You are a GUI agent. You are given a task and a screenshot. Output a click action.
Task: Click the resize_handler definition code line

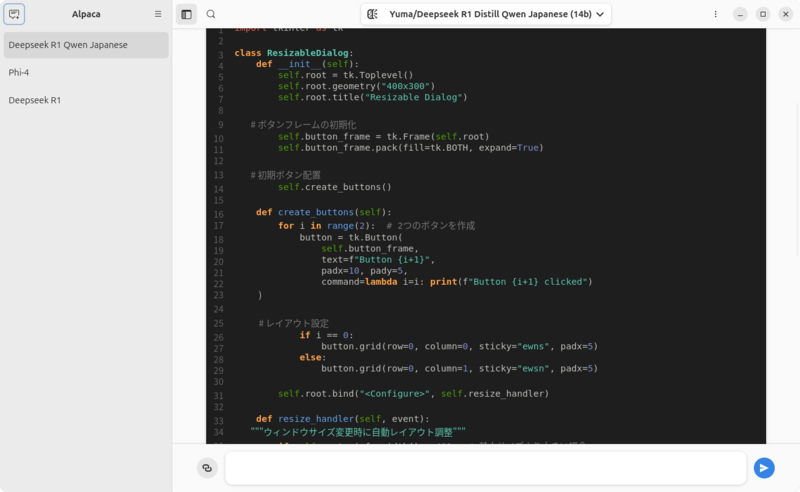(341, 419)
